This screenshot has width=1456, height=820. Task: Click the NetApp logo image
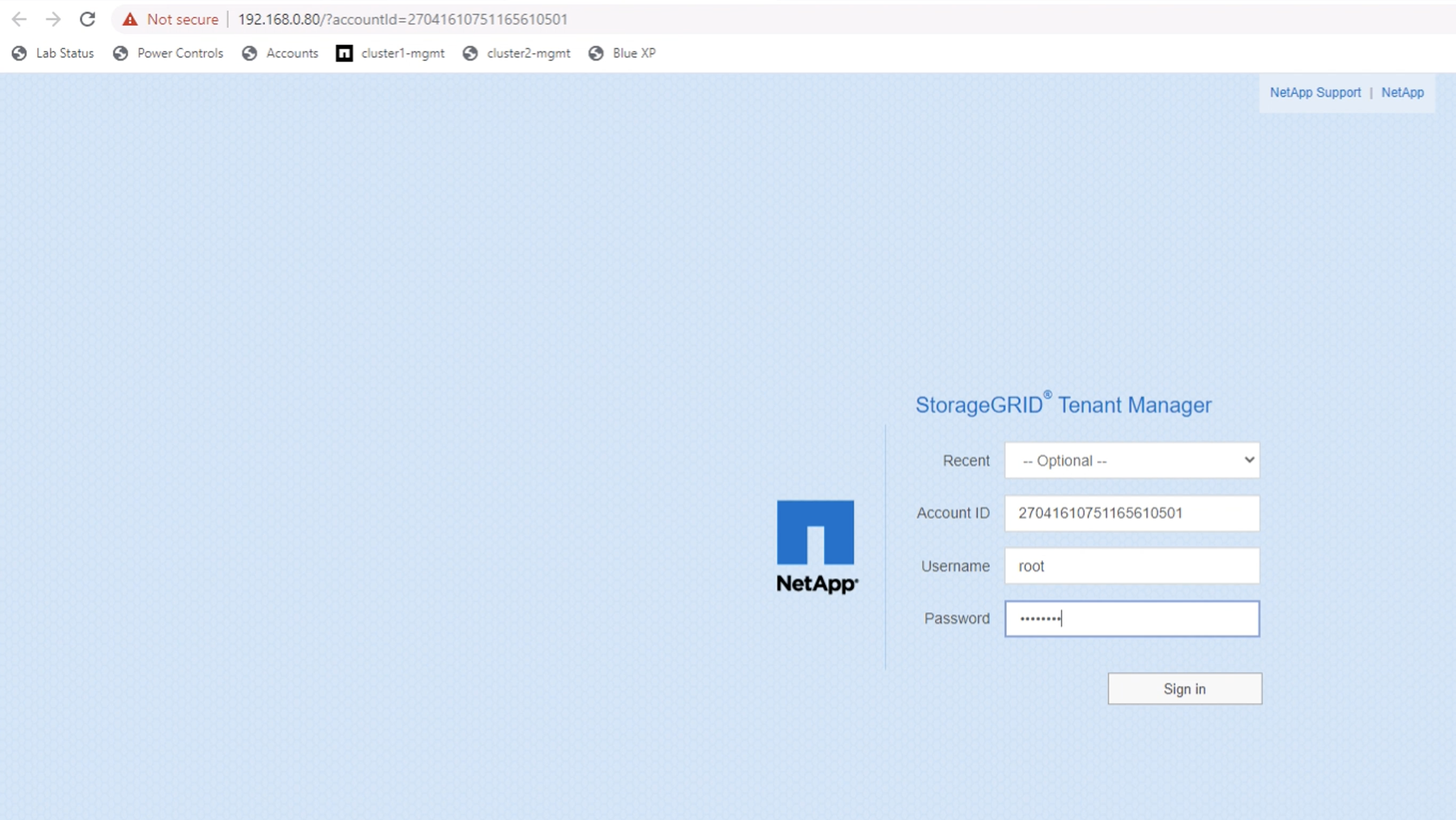[x=816, y=546]
